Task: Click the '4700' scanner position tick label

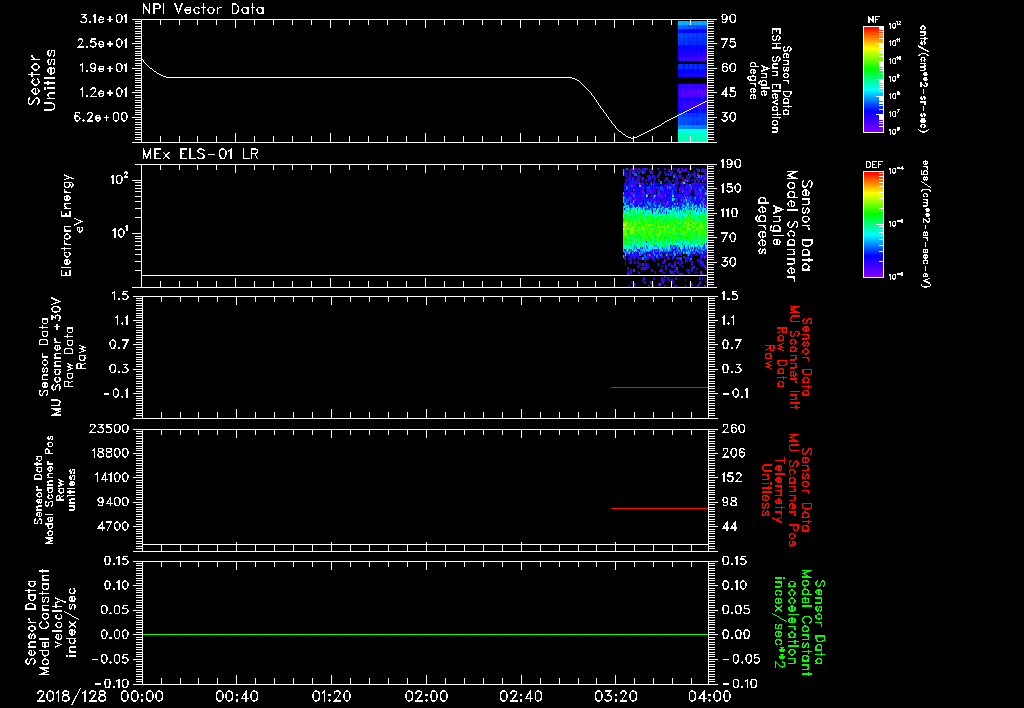Action: (116, 526)
